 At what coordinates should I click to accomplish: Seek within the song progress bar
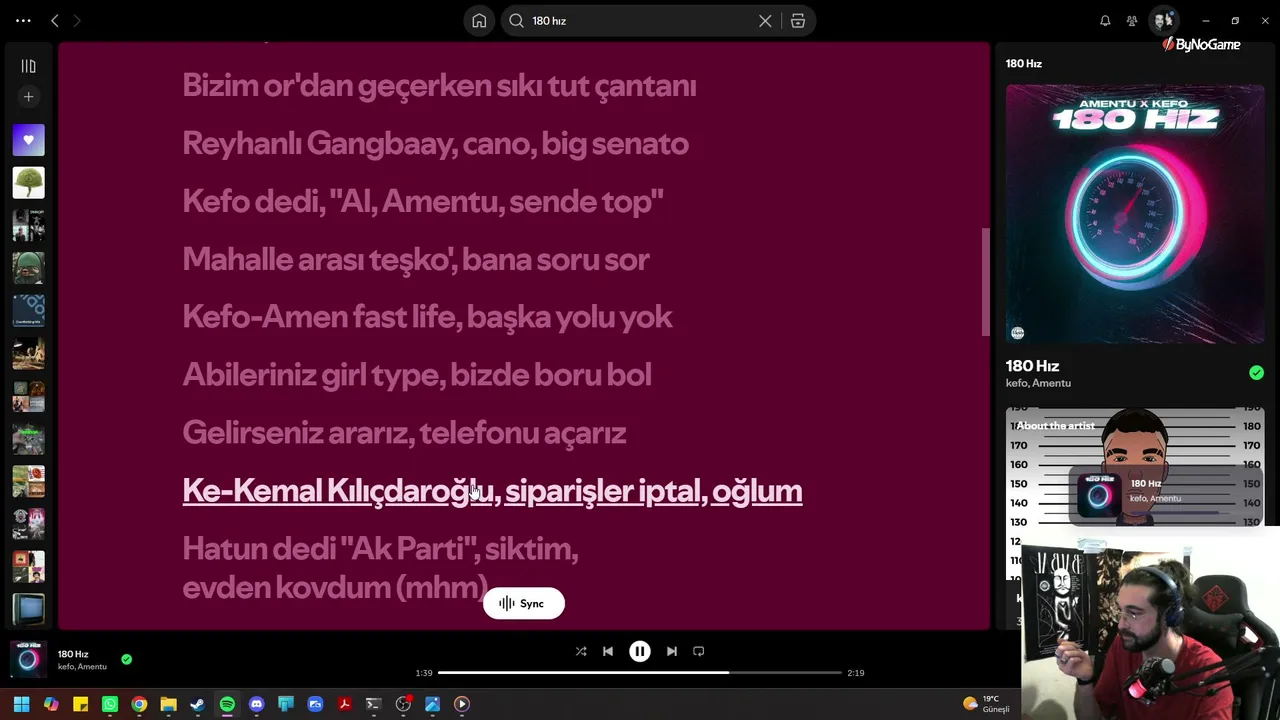pos(640,673)
